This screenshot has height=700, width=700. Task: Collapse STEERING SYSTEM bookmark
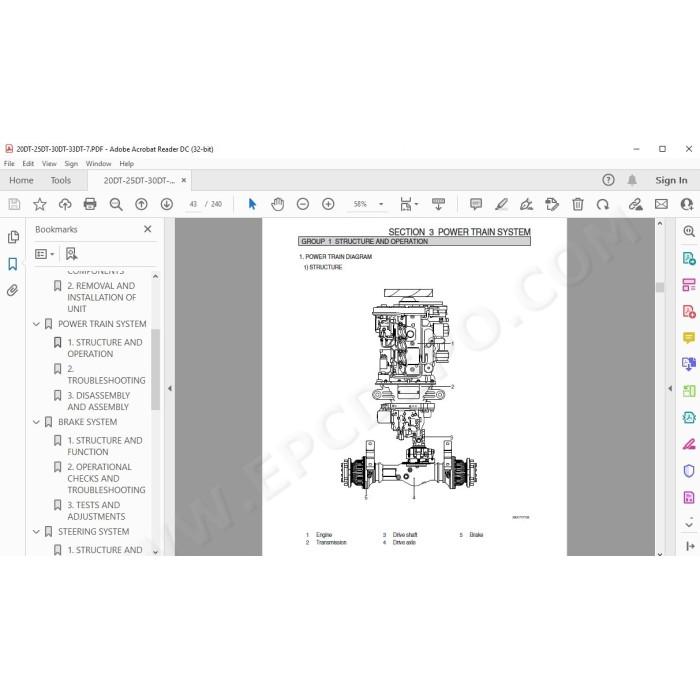(x=36, y=532)
